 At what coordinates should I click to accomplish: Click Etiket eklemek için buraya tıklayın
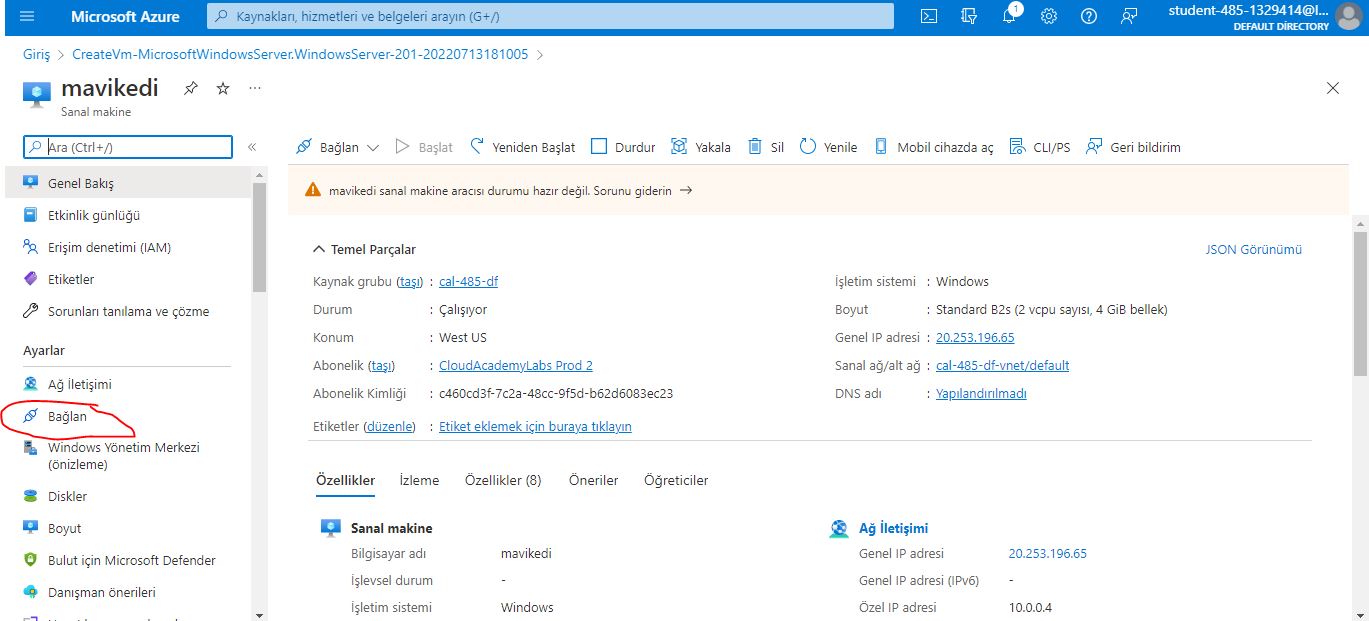(x=535, y=426)
